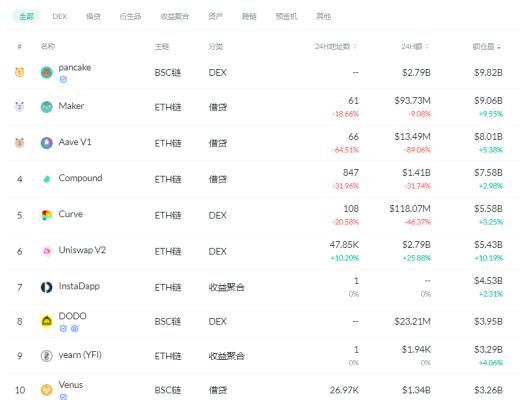Open the Maker project link
The height and width of the screenshot is (400, 520).
coord(71,106)
